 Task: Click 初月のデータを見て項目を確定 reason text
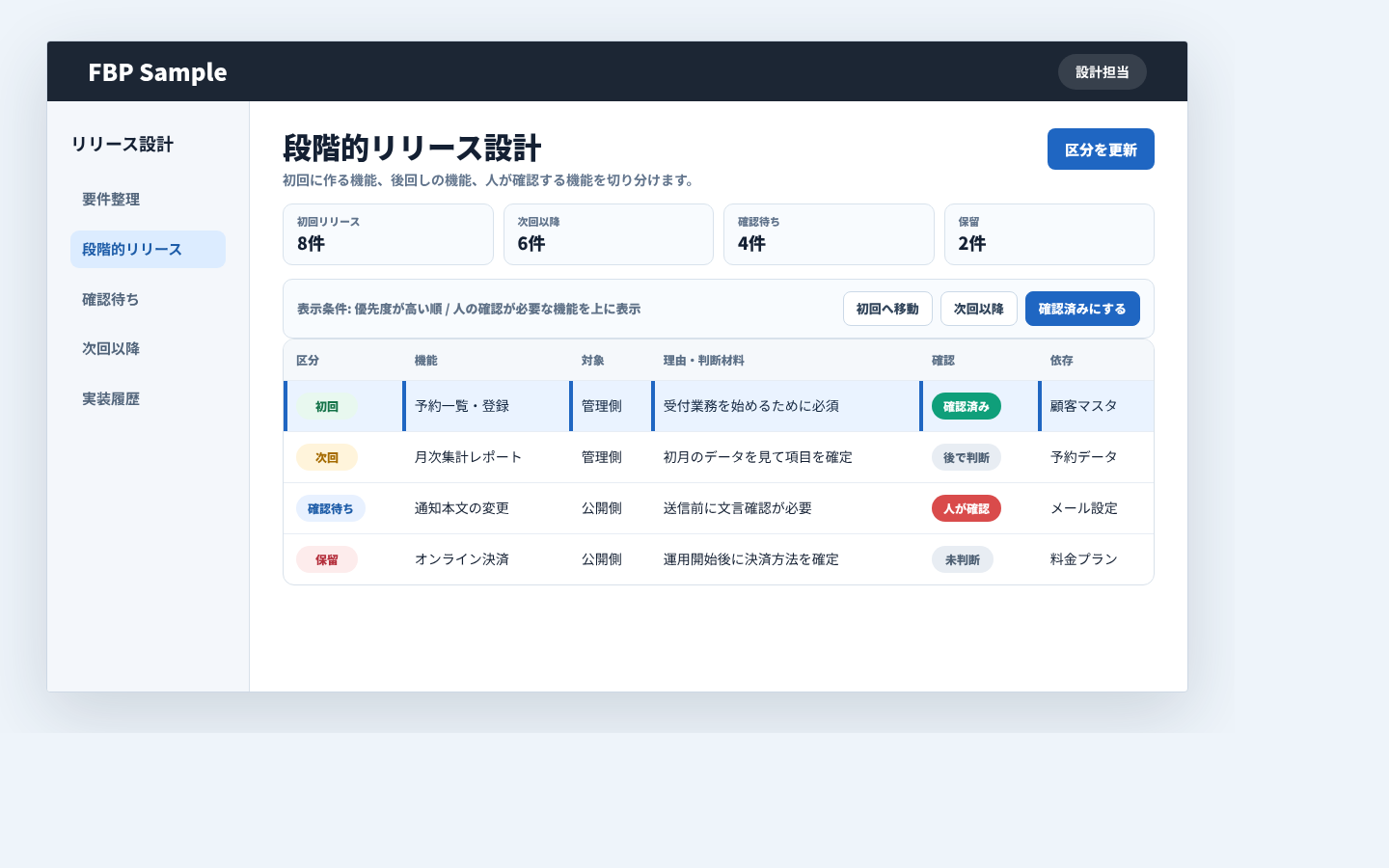[x=758, y=457]
